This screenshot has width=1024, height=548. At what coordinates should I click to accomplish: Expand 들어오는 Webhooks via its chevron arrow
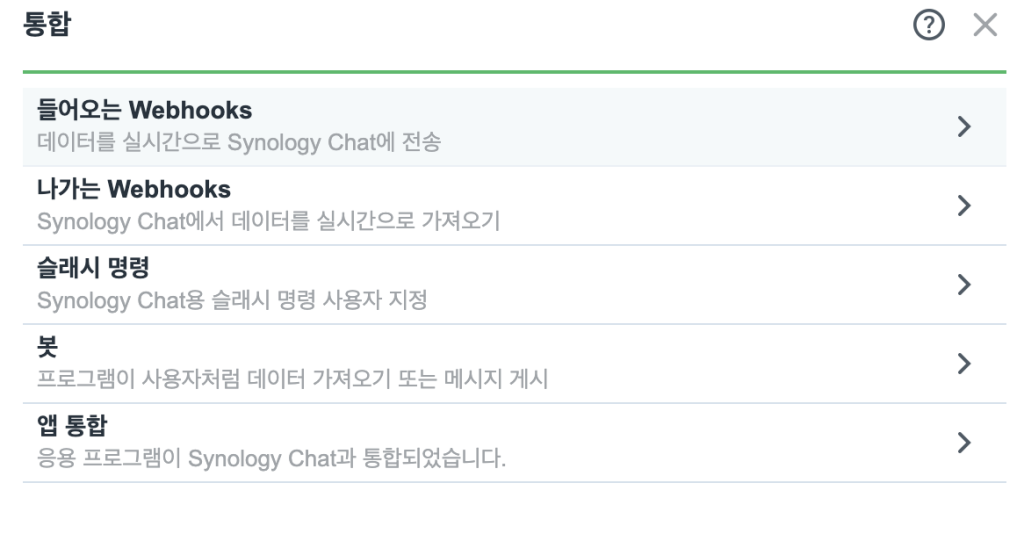tap(964, 126)
